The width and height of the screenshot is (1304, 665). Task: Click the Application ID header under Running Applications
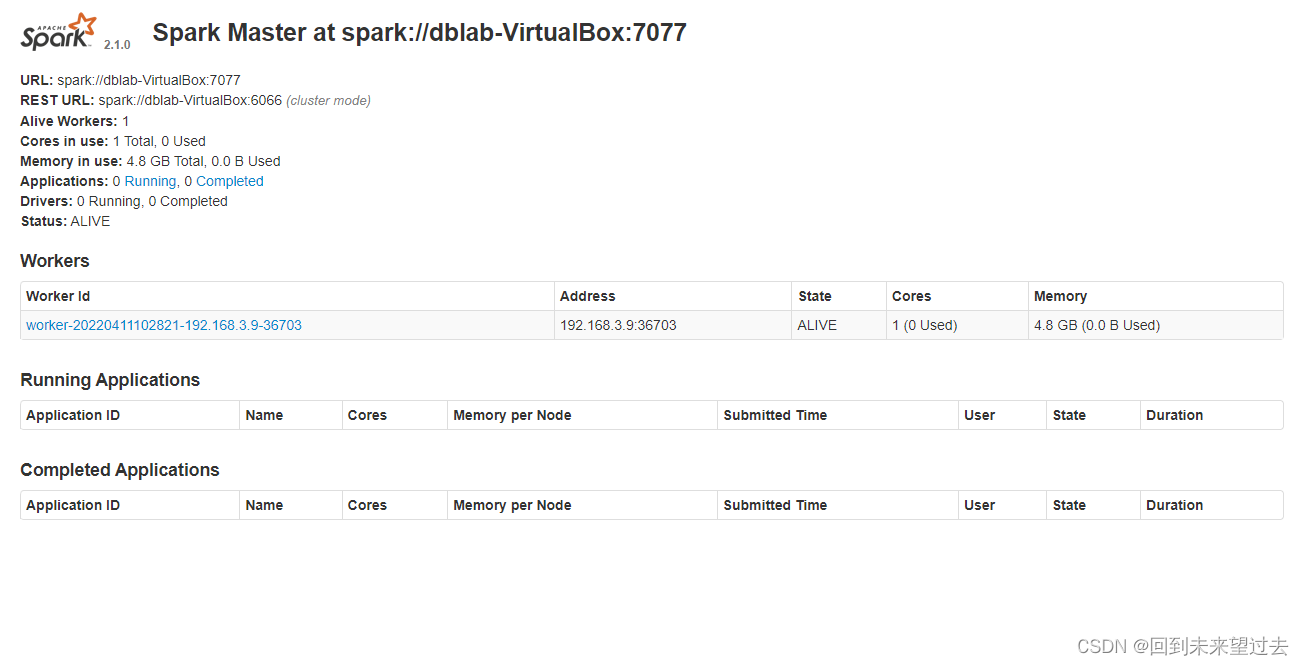(73, 414)
